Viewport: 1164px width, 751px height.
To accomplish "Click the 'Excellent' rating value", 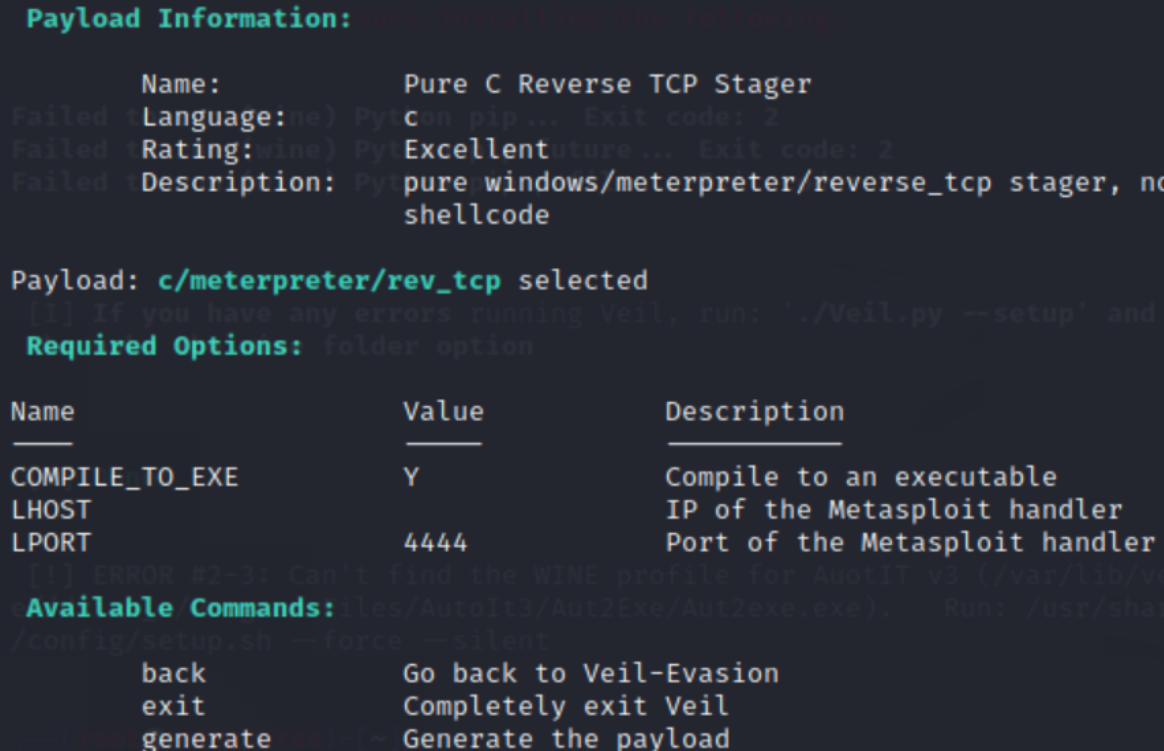I will click(476, 150).
